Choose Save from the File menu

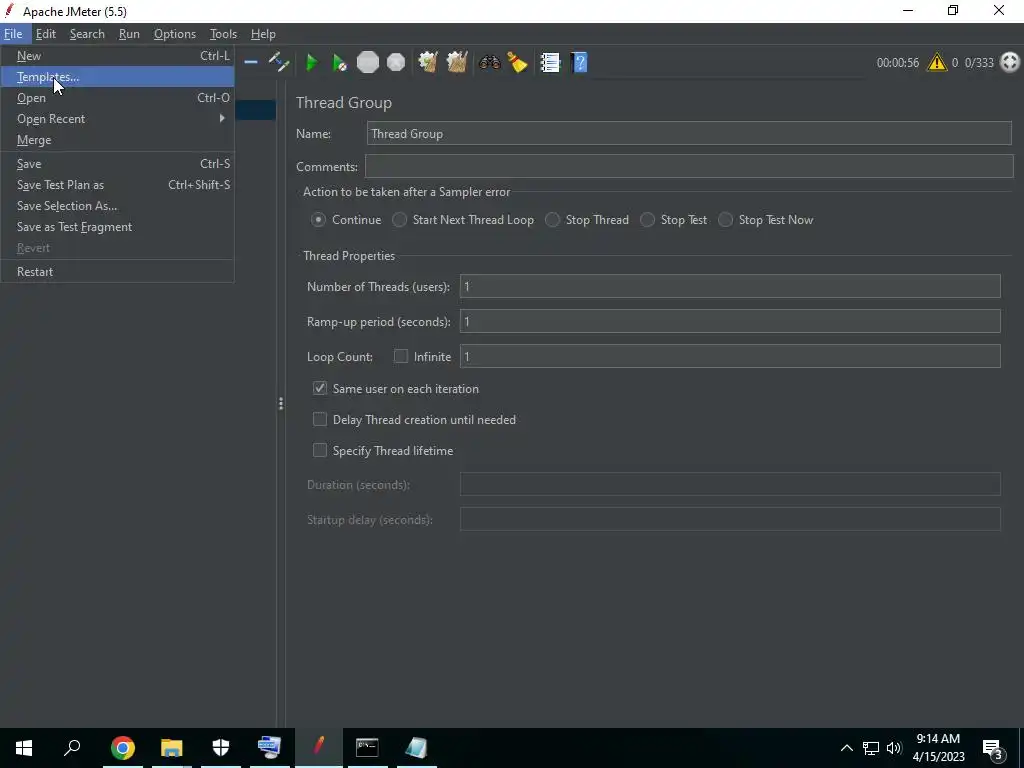[x=118, y=164]
